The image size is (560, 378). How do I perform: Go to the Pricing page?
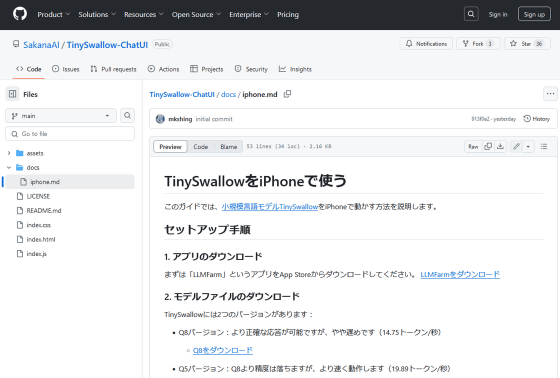point(288,14)
